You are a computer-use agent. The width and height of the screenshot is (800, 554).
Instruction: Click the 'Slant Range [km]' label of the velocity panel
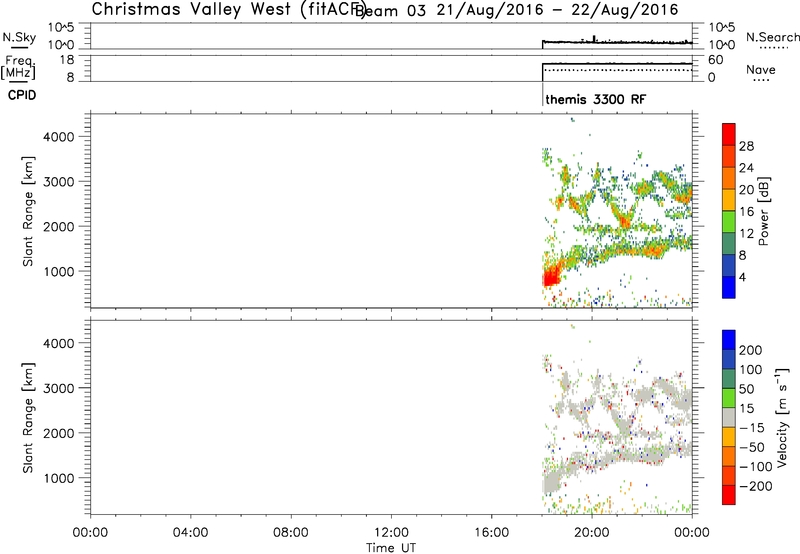tap(28, 418)
